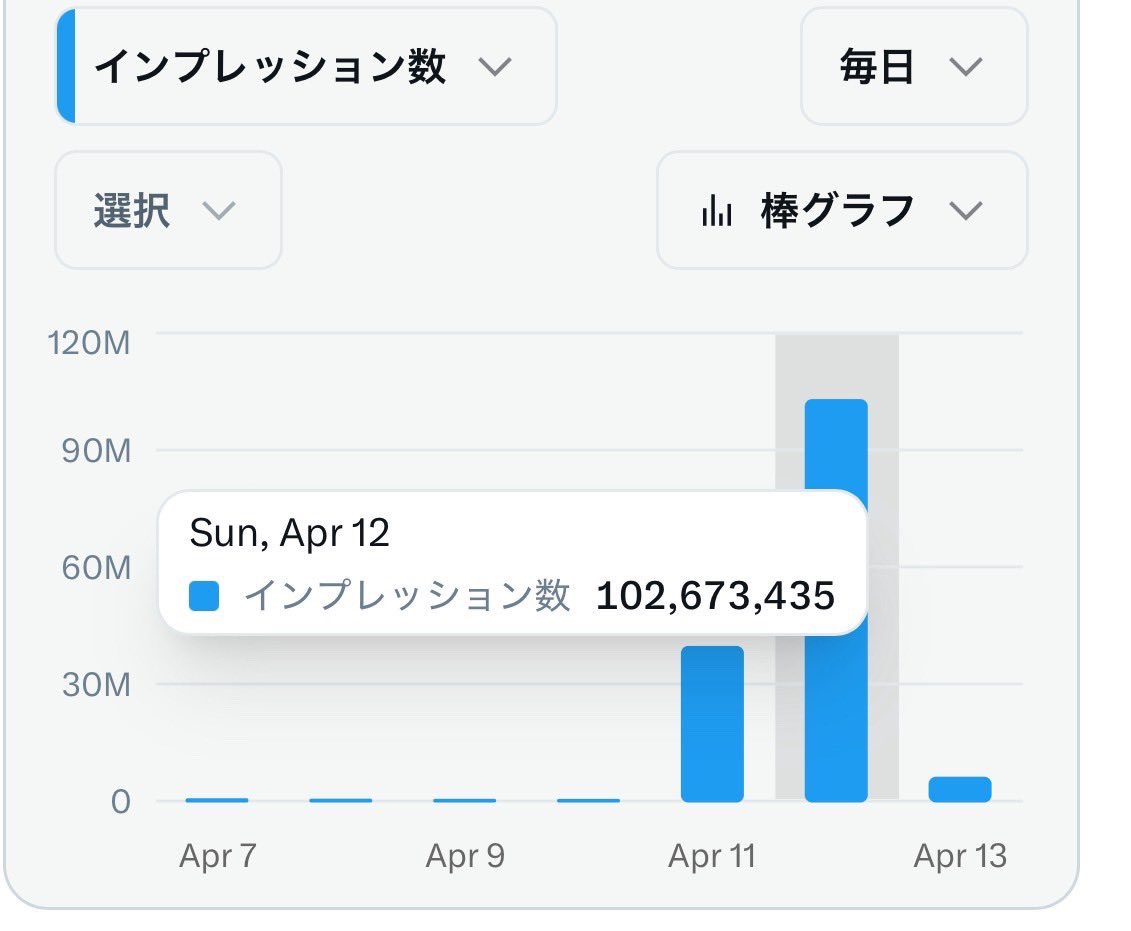The width and height of the screenshot is (1131, 931).
Task: Click the 102,673,435 value in tooltip
Action: 716,596
